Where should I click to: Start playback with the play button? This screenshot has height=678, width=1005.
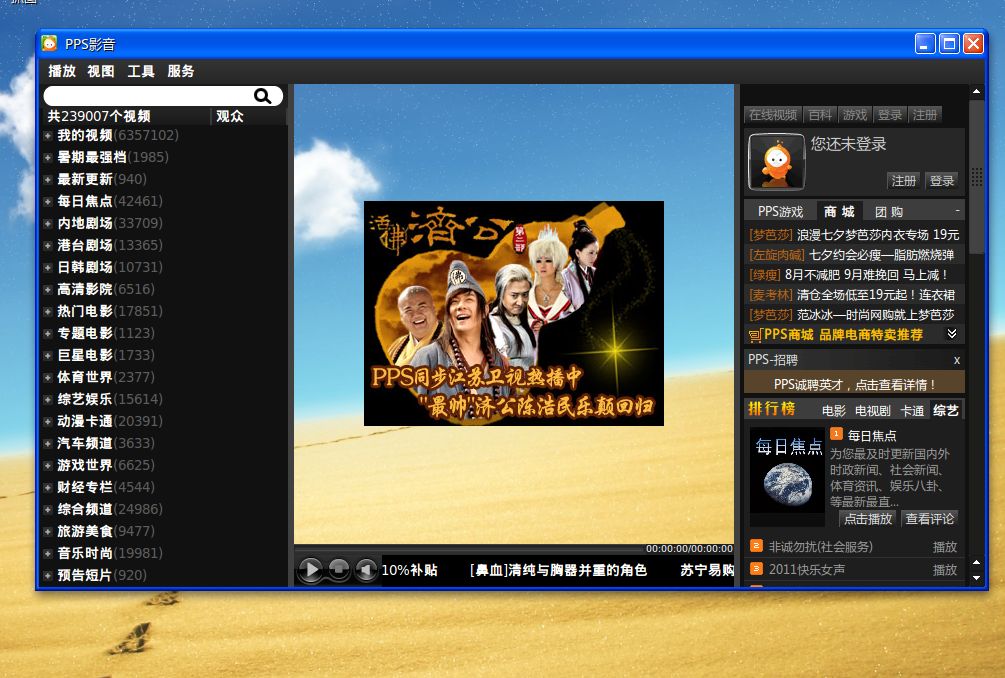[311, 569]
